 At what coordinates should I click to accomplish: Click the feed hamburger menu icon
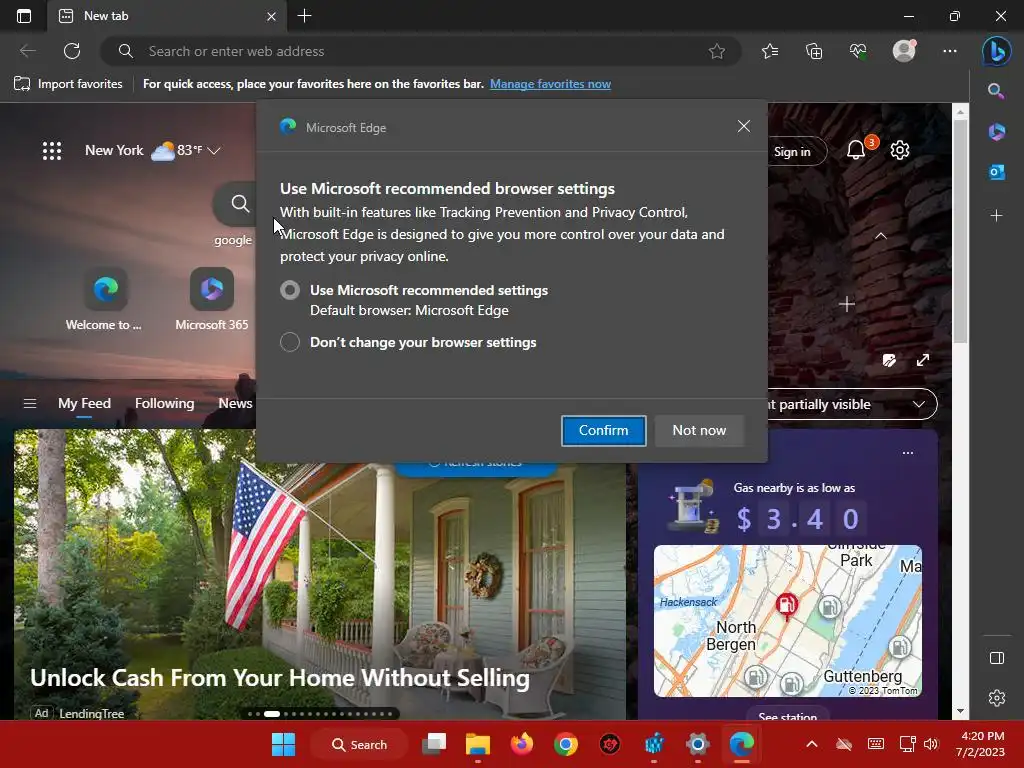[x=30, y=404]
